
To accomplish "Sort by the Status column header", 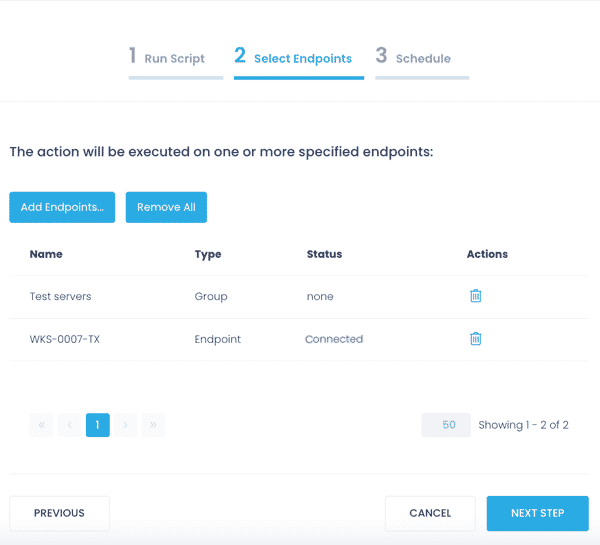I will [x=324, y=254].
